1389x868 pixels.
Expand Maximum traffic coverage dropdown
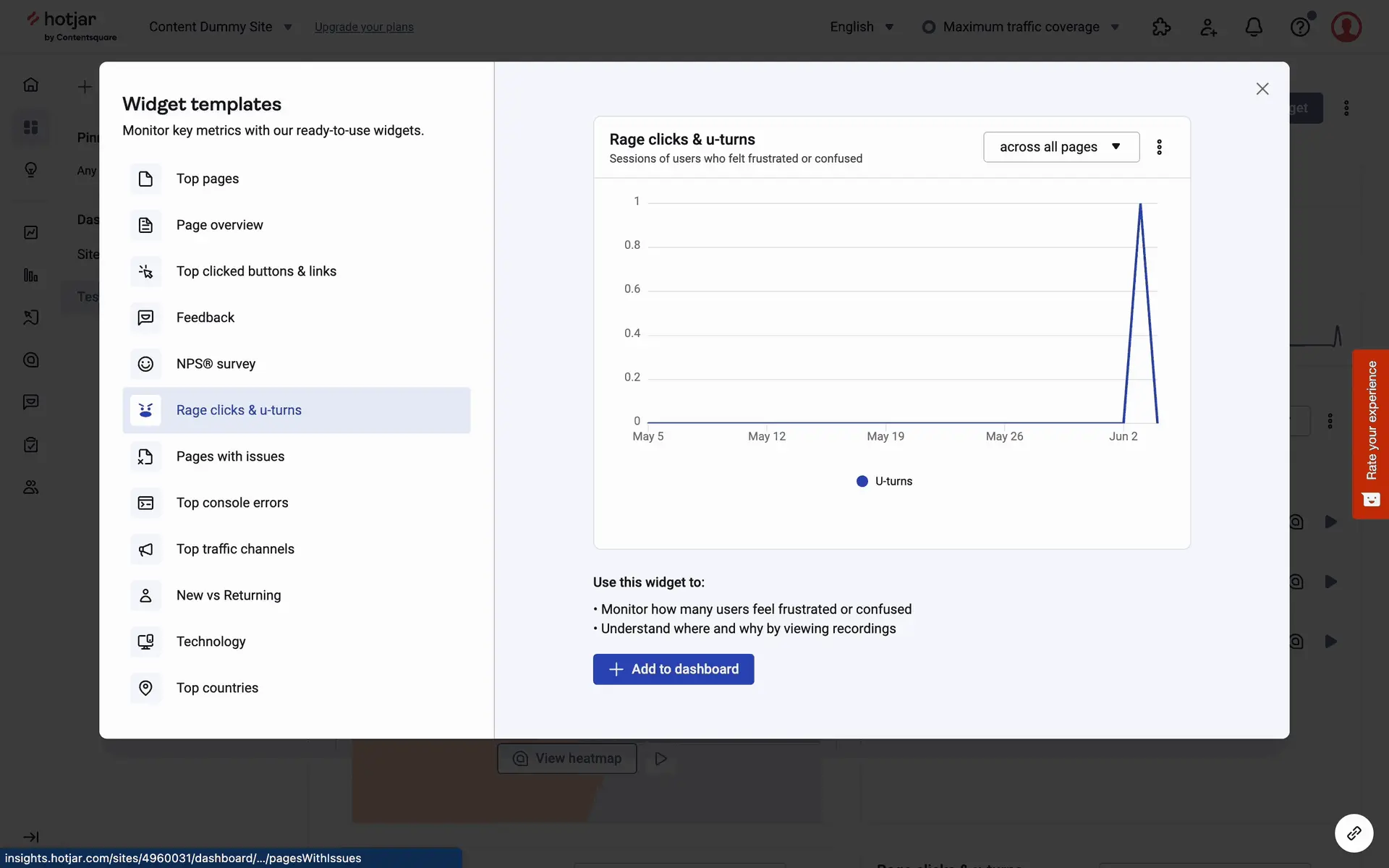point(1021,27)
